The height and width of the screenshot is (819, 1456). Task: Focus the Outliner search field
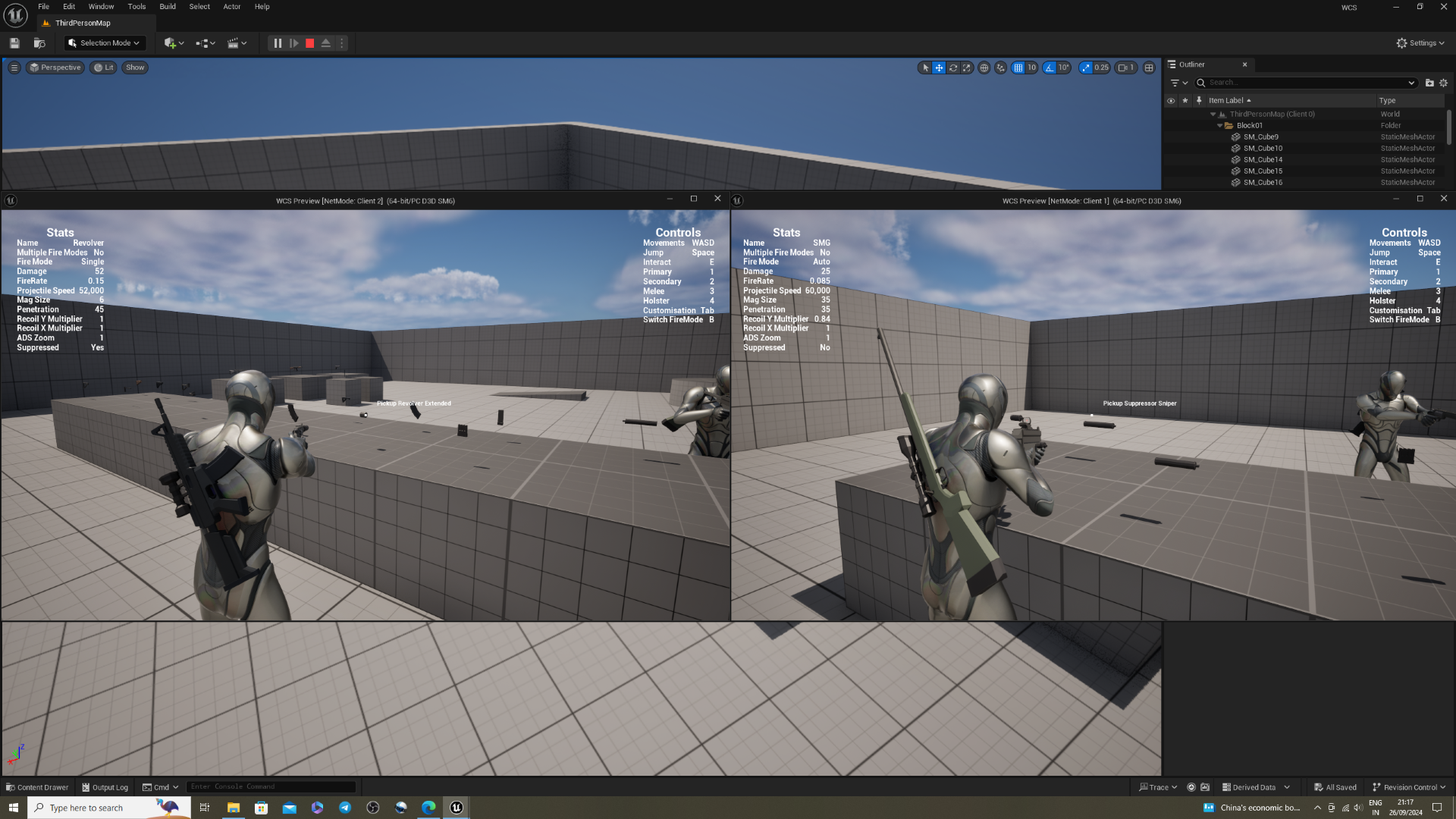[x=1306, y=83]
